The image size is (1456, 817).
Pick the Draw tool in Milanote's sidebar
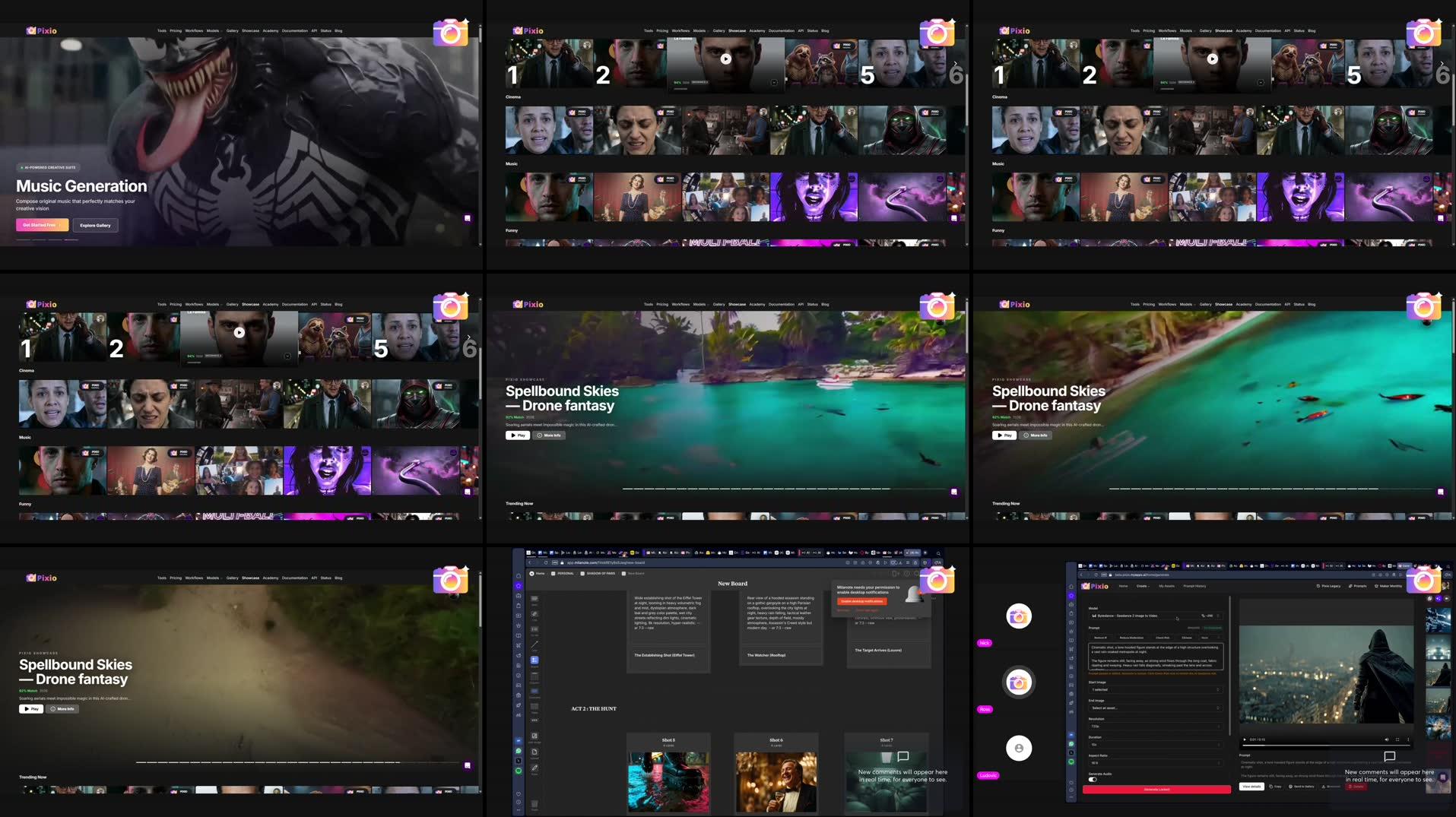(535, 767)
